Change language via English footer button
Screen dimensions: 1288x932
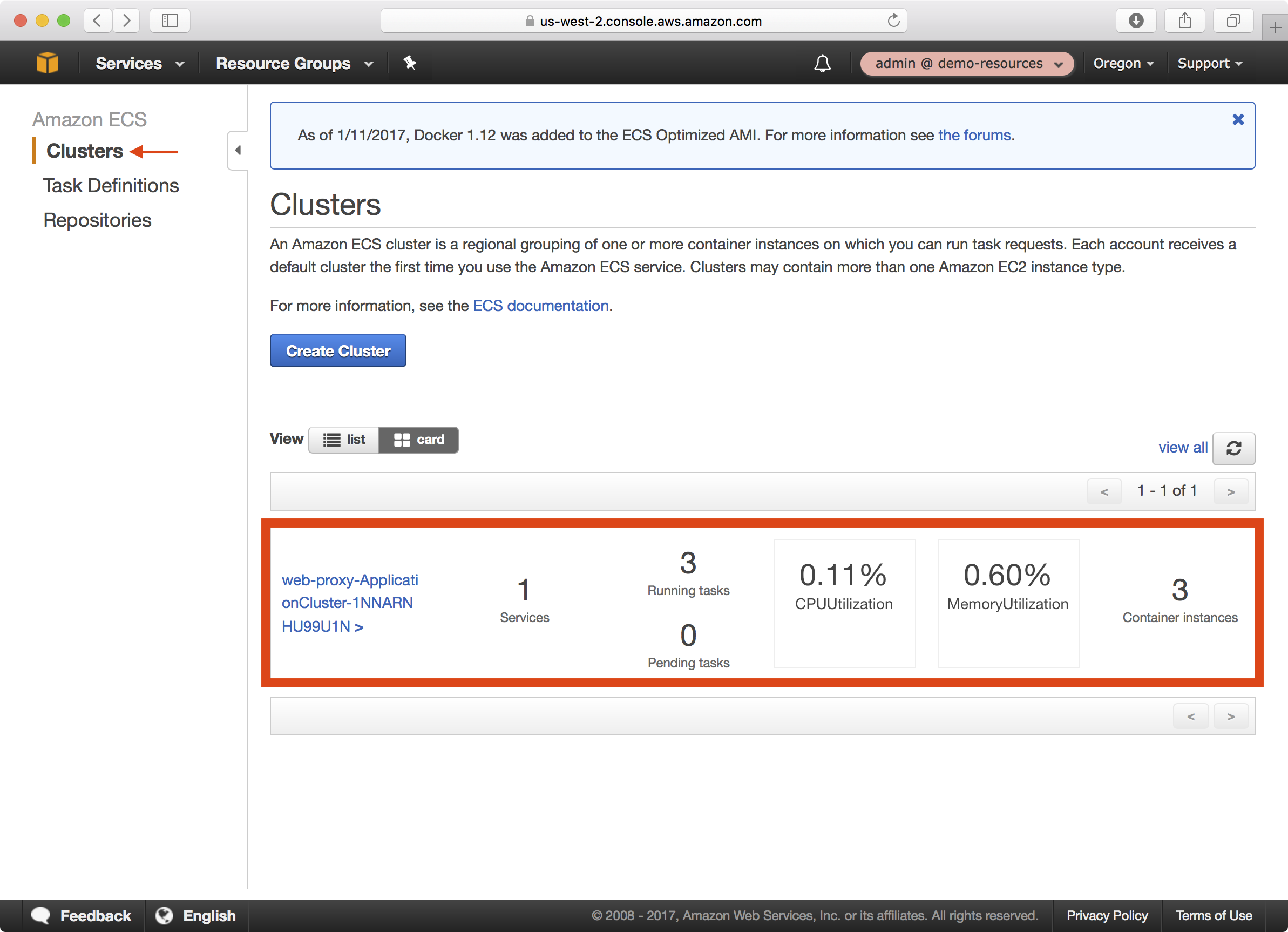pos(196,915)
